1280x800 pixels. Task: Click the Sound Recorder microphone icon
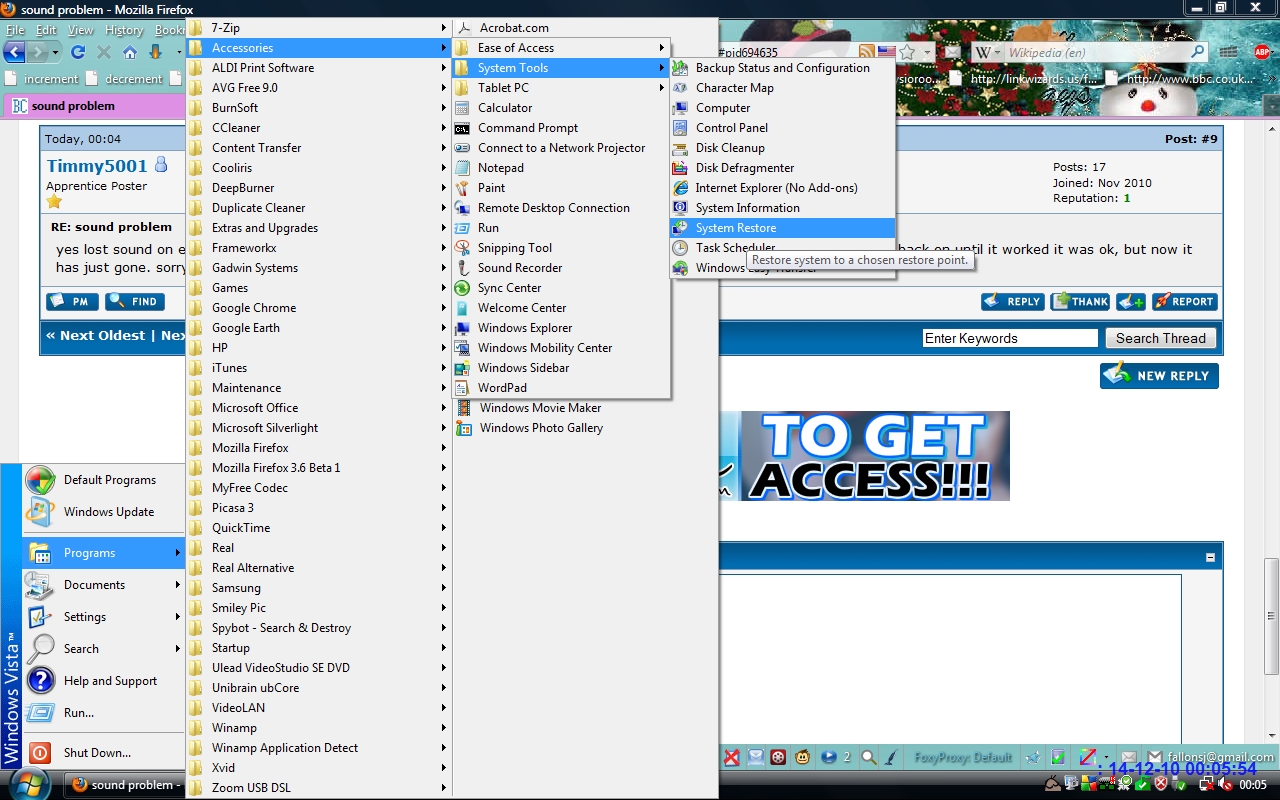pyautogui.click(x=462, y=268)
